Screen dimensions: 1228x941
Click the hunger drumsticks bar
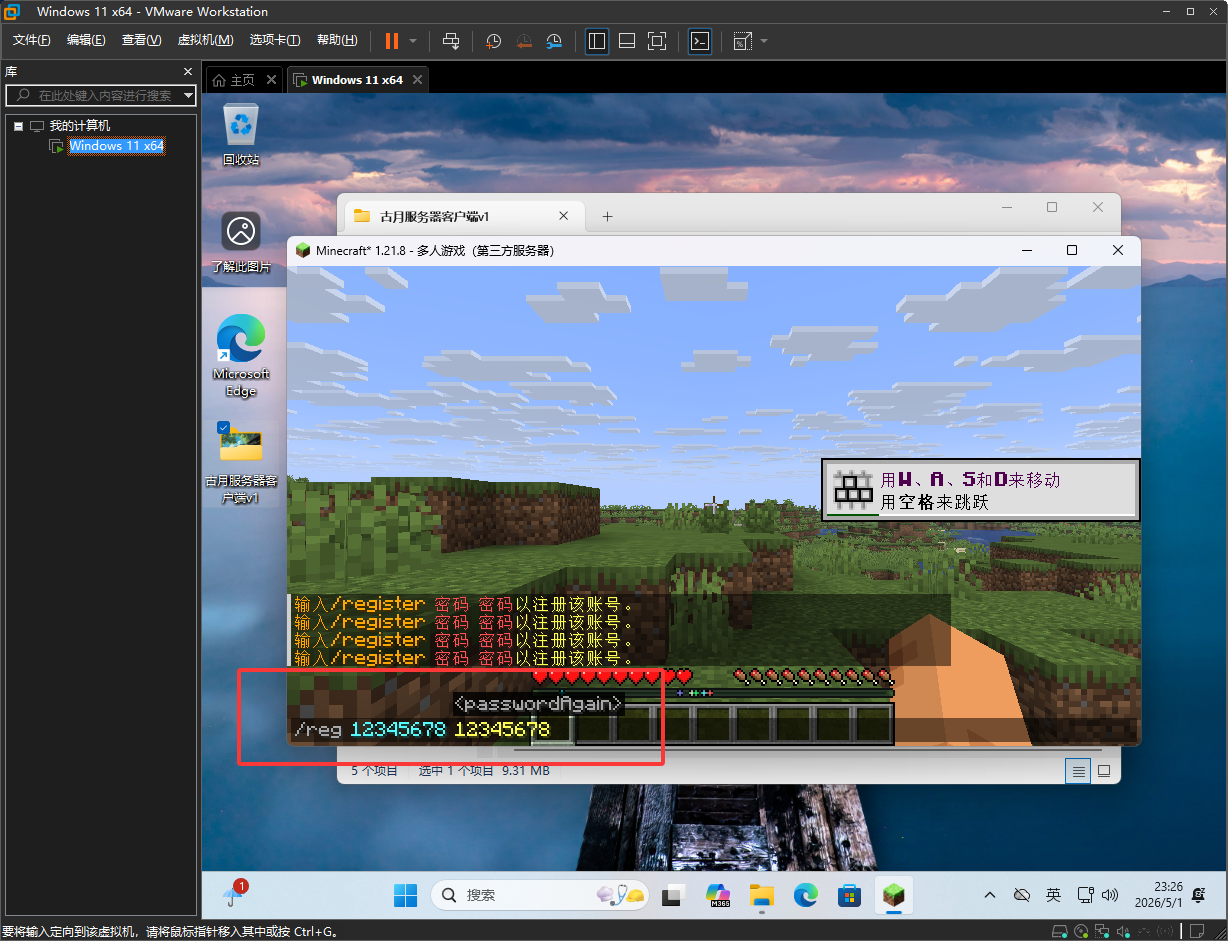813,677
